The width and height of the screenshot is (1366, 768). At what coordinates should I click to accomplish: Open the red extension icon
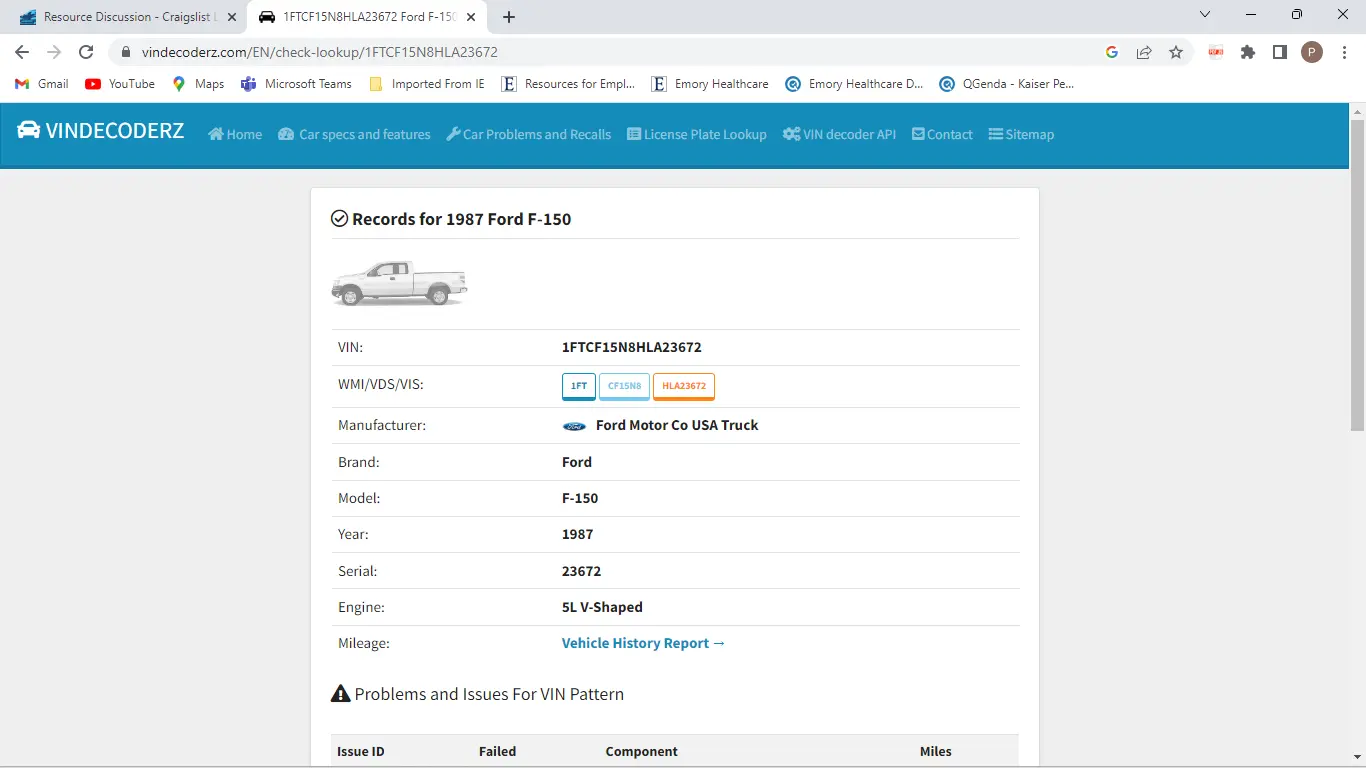point(1216,52)
